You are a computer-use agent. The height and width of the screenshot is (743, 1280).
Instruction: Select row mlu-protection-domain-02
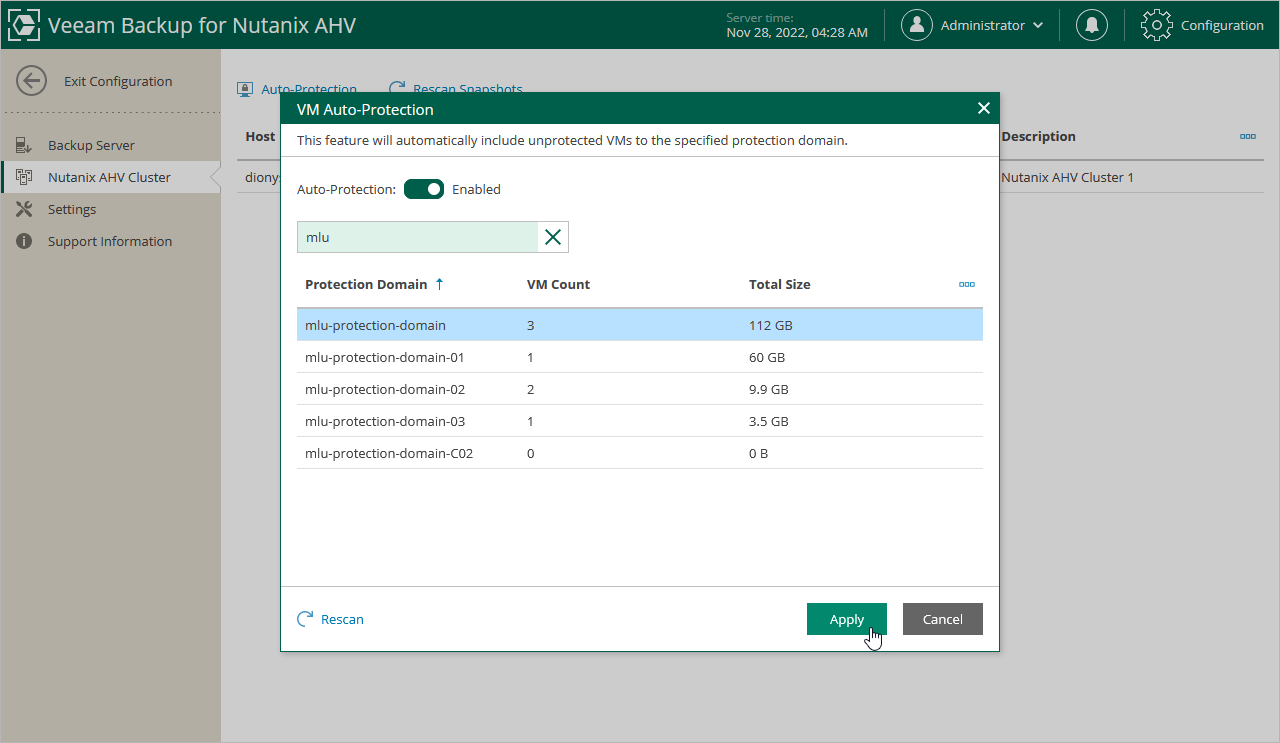[640, 389]
